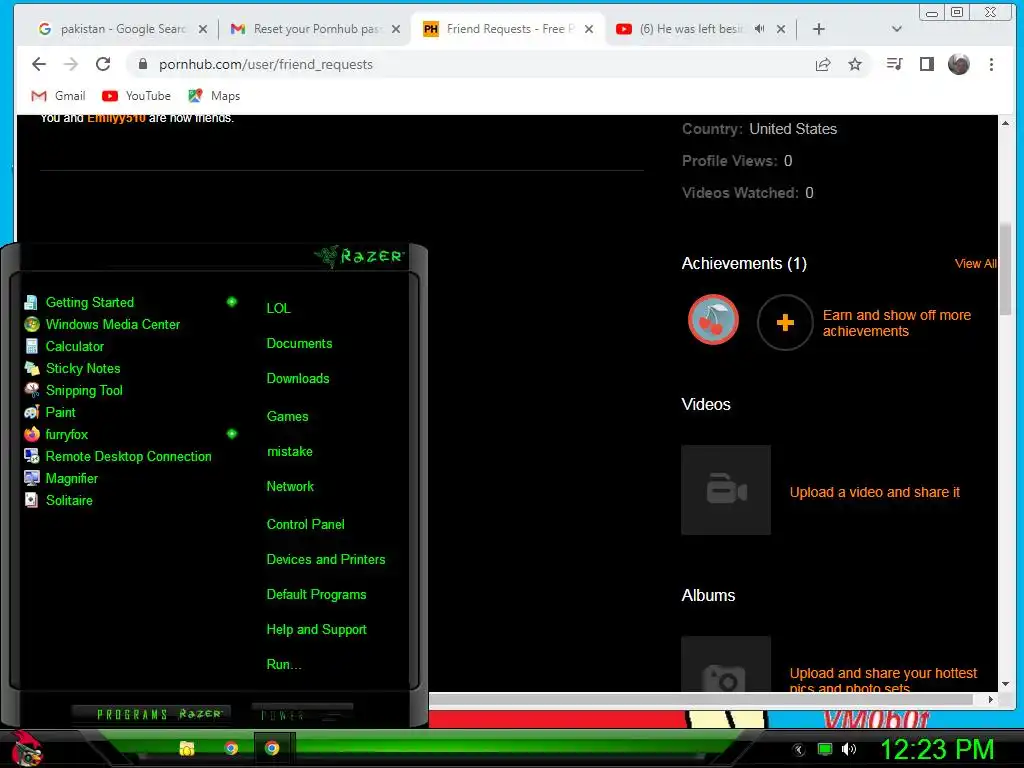1024x768 pixels.
Task: Click View All achievements link
Action: pyautogui.click(x=976, y=264)
